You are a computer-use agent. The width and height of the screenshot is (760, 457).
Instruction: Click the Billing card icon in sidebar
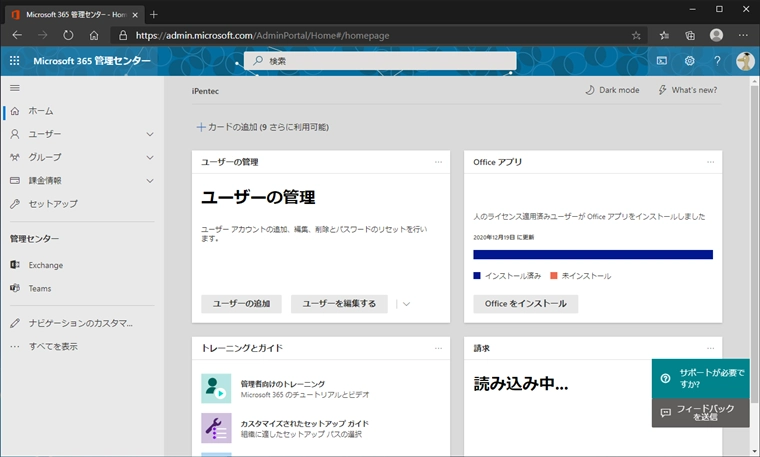pyautogui.click(x=15, y=180)
